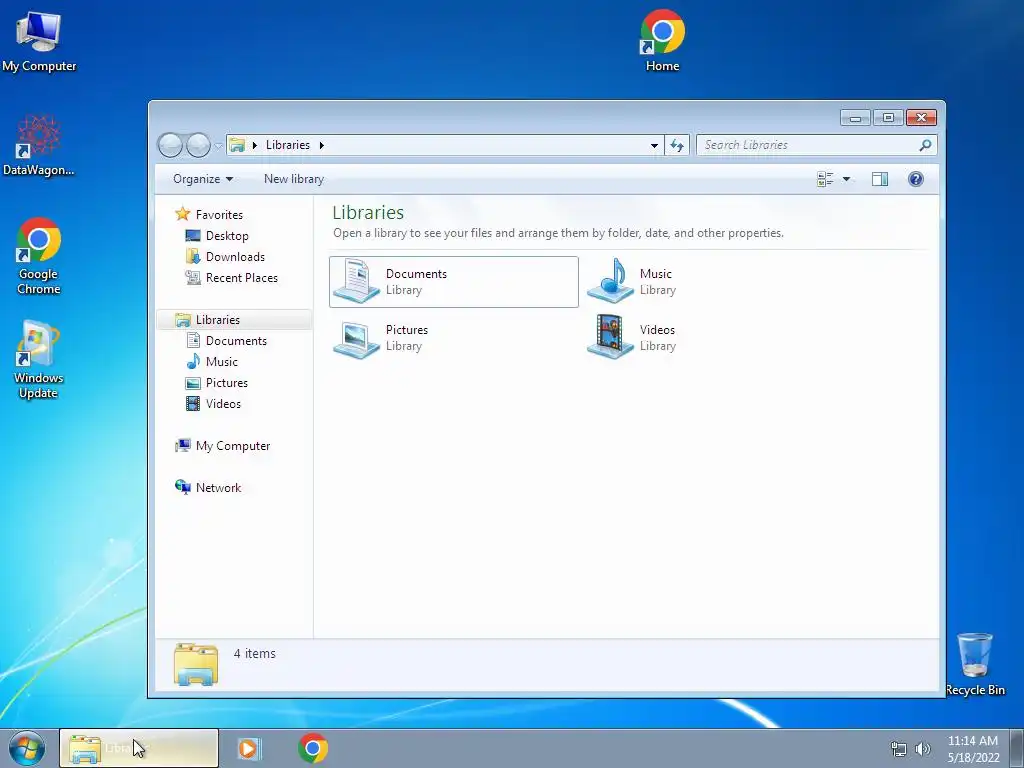Open Recent Places in the sidebar
This screenshot has width=1024, height=768.
click(x=242, y=278)
